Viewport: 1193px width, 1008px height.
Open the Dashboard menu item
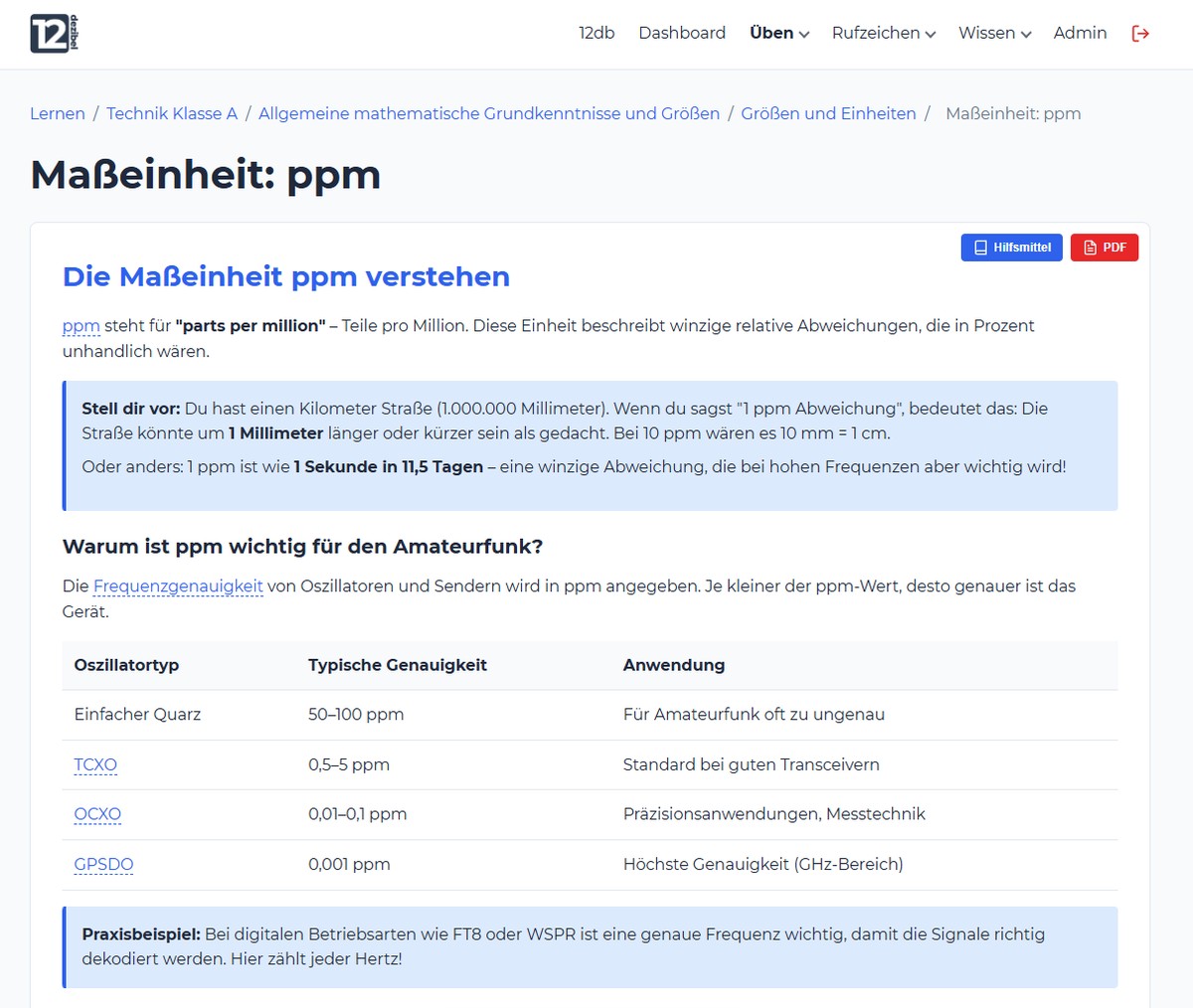point(682,33)
